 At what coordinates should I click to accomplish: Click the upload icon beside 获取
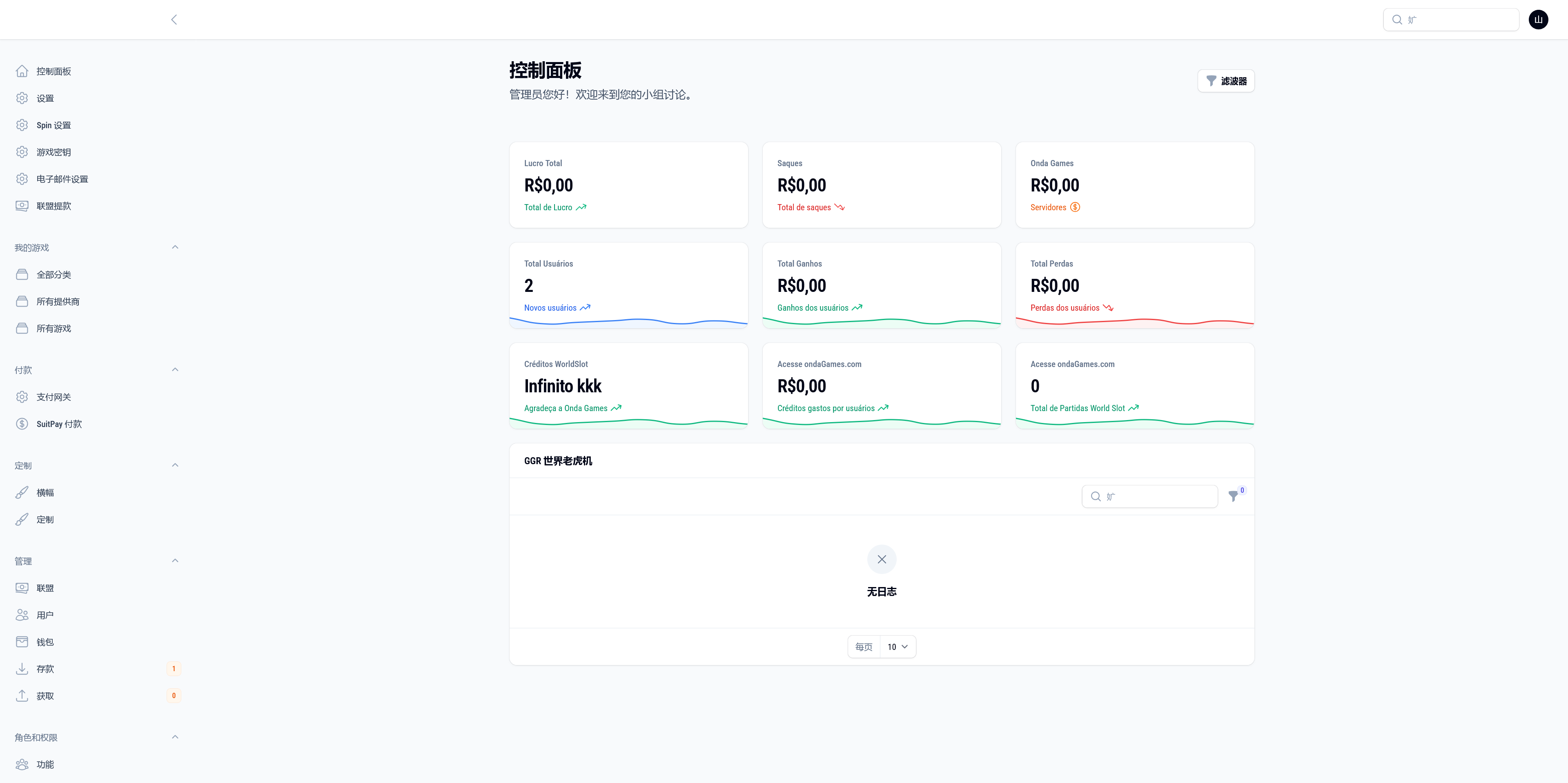coord(22,695)
